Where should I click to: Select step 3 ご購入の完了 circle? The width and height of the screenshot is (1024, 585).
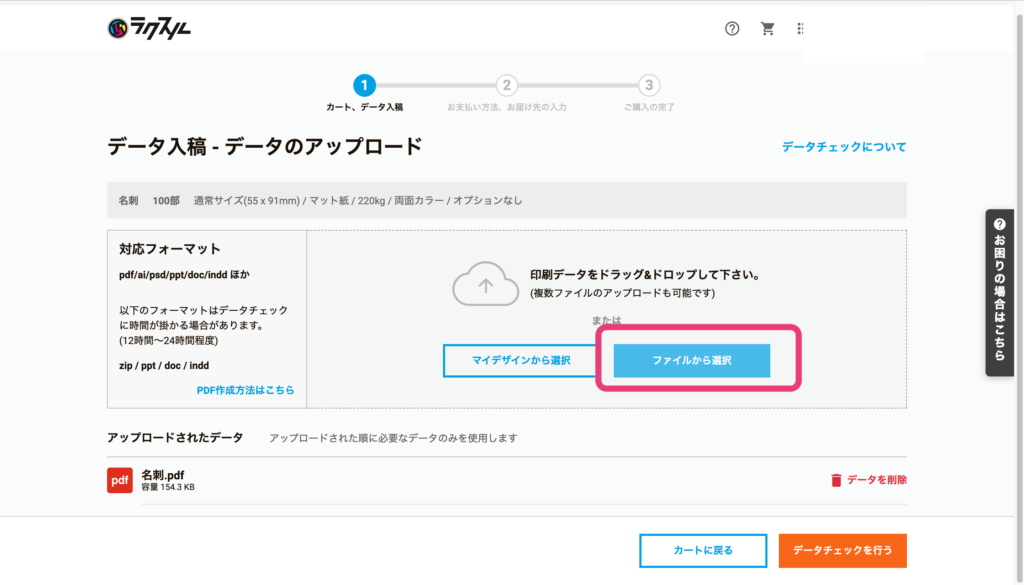coord(648,86)
